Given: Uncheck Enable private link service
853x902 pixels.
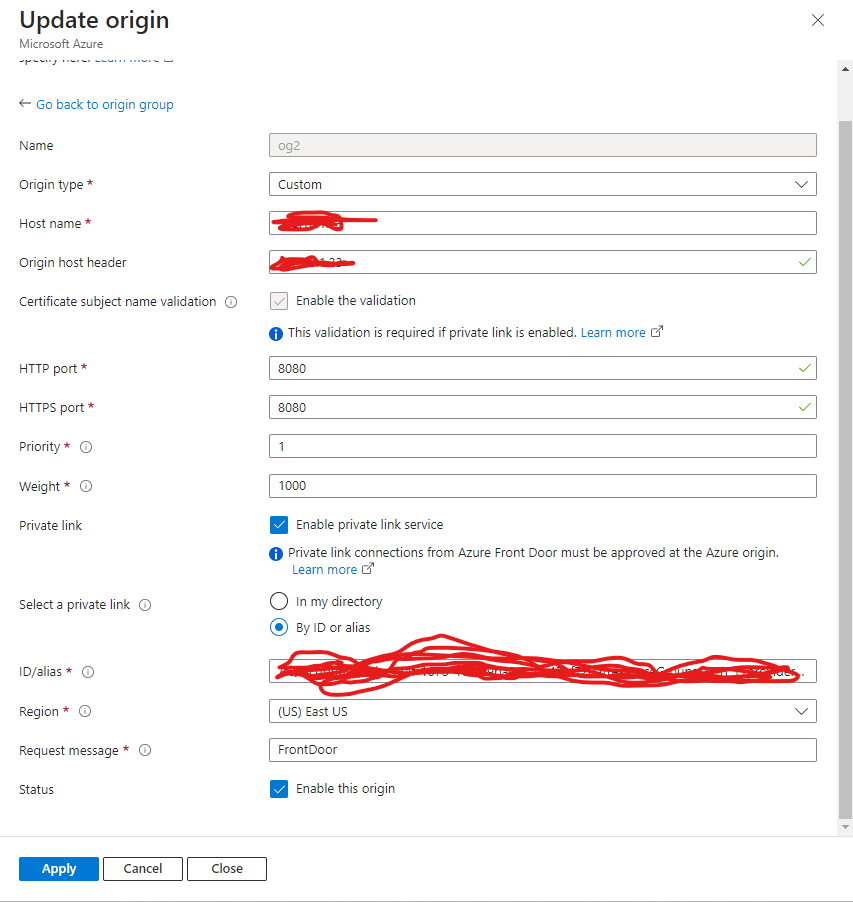Looking at the screenshot, I should click(x=279, y=525).
